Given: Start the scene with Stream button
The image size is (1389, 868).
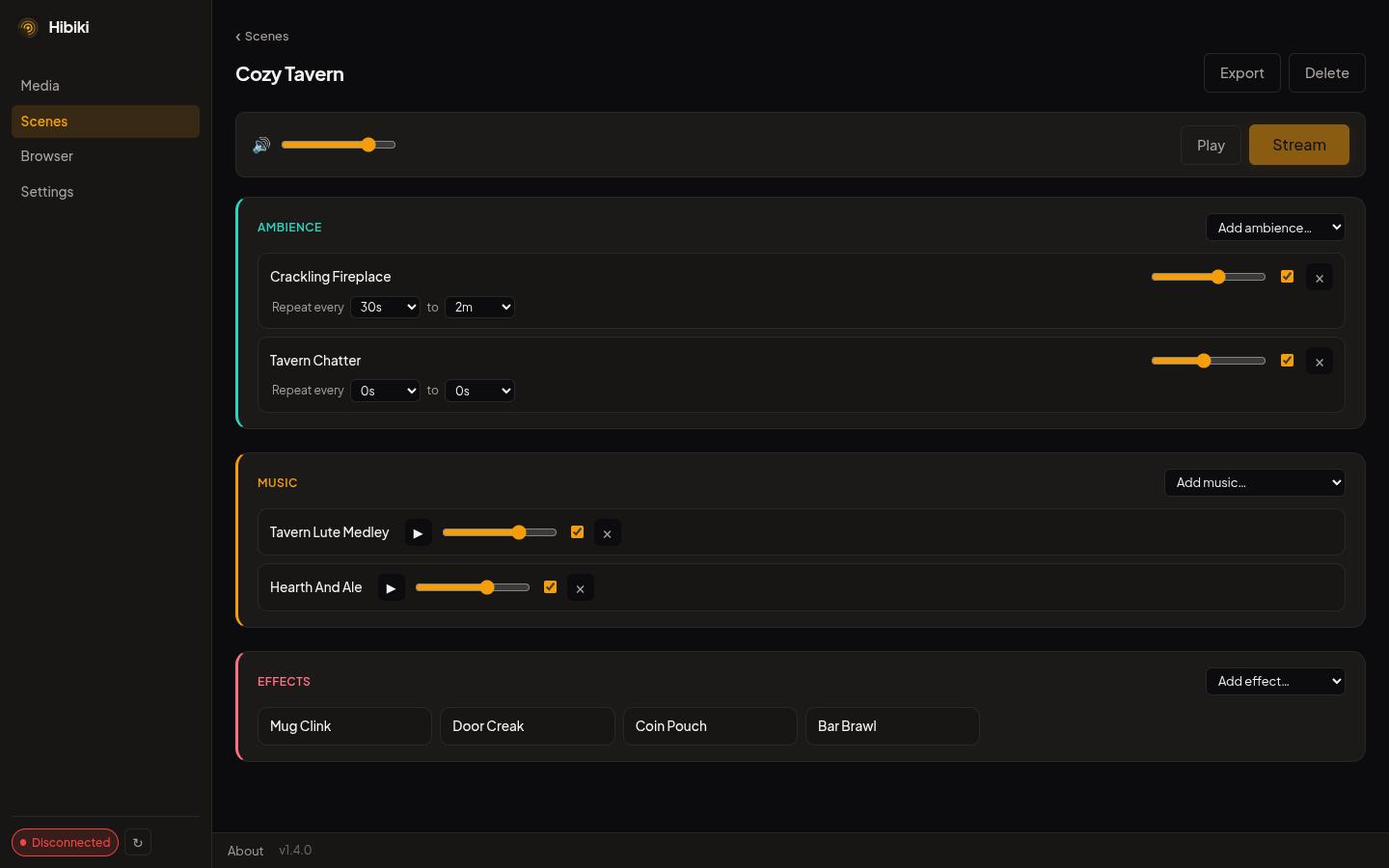Looking at the screenshot, I should point(1298,145).
